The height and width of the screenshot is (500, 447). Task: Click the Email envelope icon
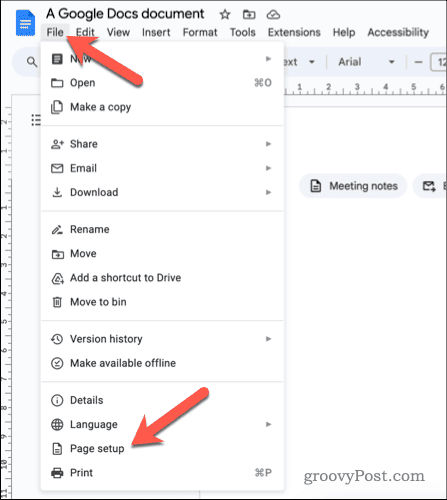point(57,168)
